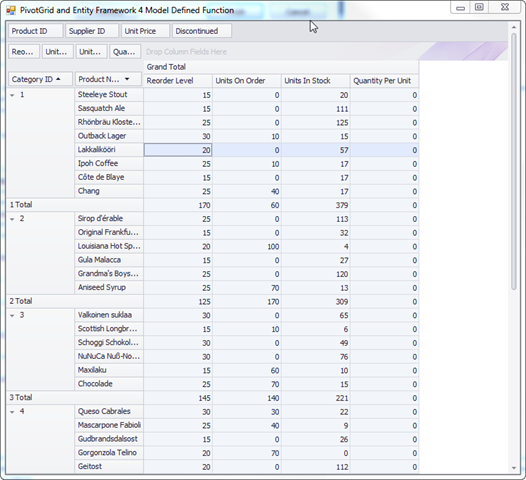
Task: Select the Aniseed Syrup row
Action: tap(109, 287)
